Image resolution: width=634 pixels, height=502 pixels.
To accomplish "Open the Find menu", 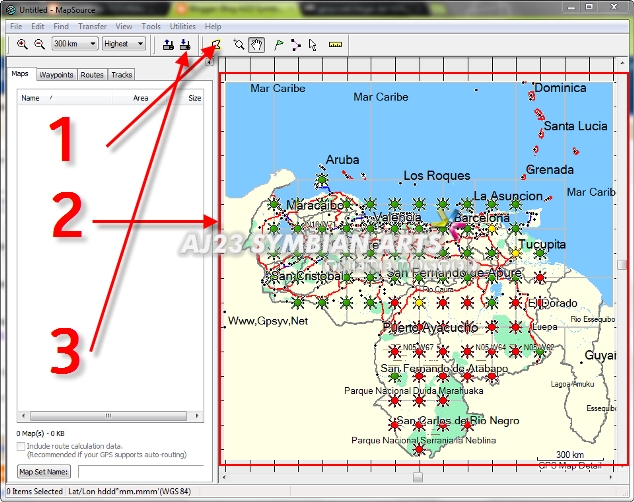I will (61, 26).
